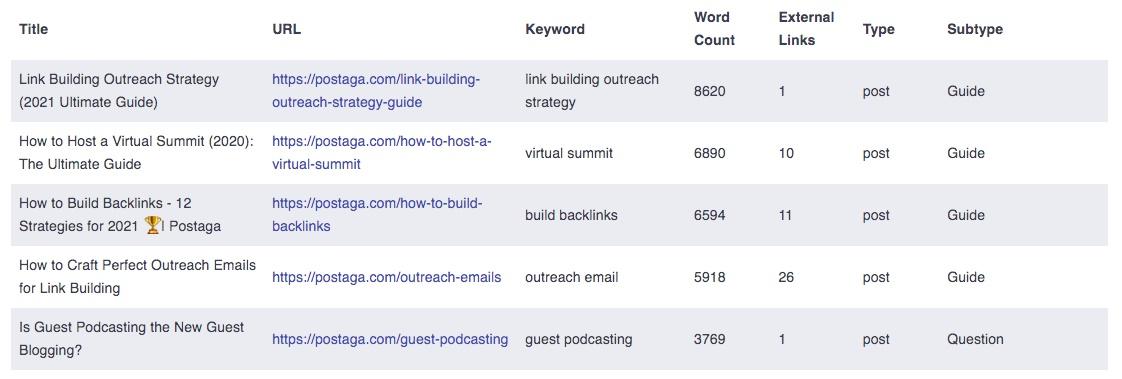Screen dimensions: 1122x379
Task: Sort by the Keyword column header
Action: (x=555, y=29)
